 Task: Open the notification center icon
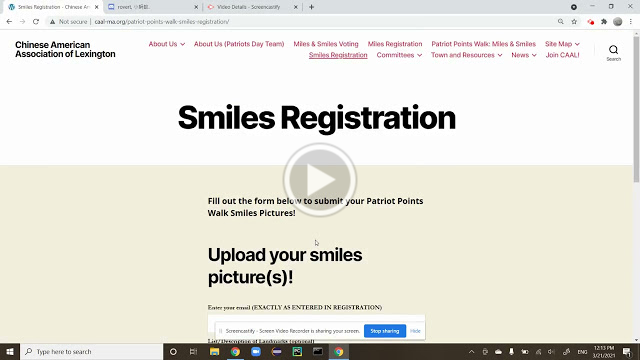[x=627, y=351]
